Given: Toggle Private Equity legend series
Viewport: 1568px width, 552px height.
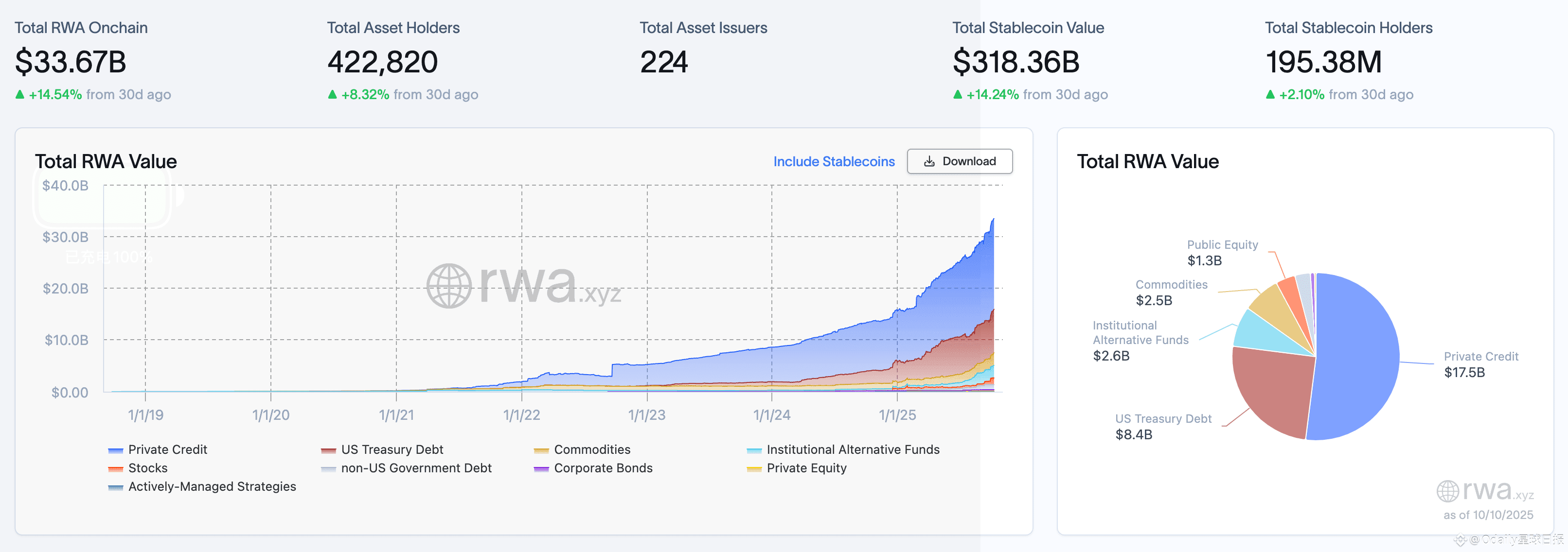Looking at the screenshot, I should point(806,468).
